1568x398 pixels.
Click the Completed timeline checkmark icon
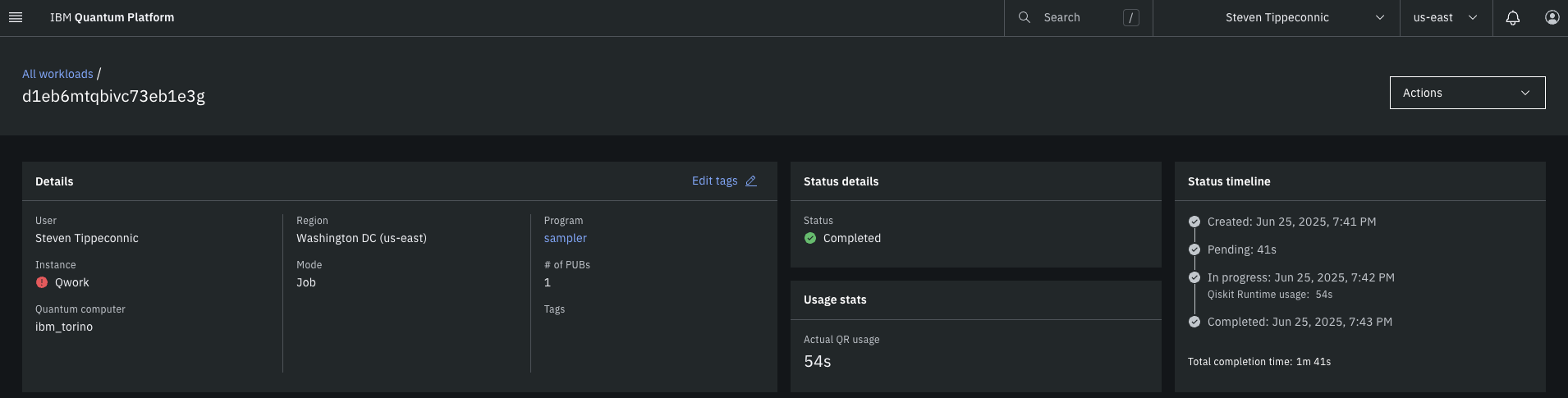point(1194,322)
